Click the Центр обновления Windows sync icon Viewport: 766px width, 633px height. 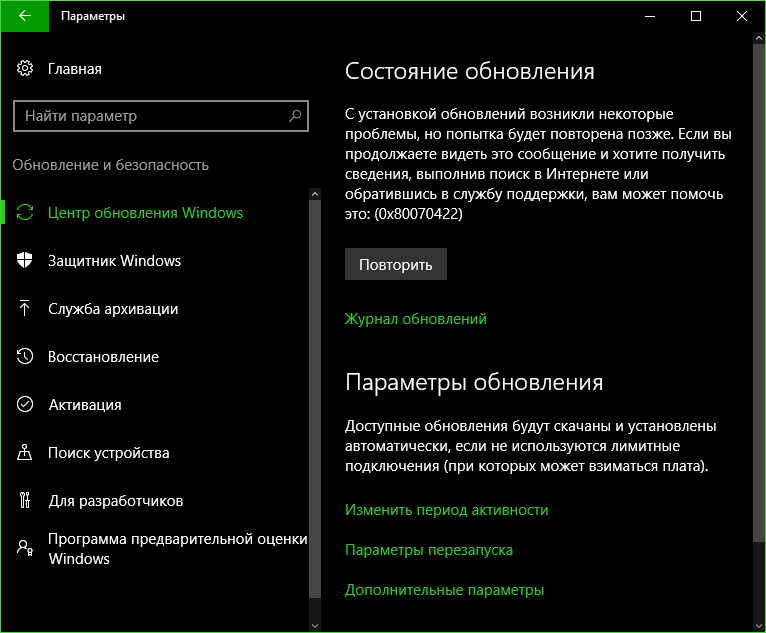pos(25,212)
